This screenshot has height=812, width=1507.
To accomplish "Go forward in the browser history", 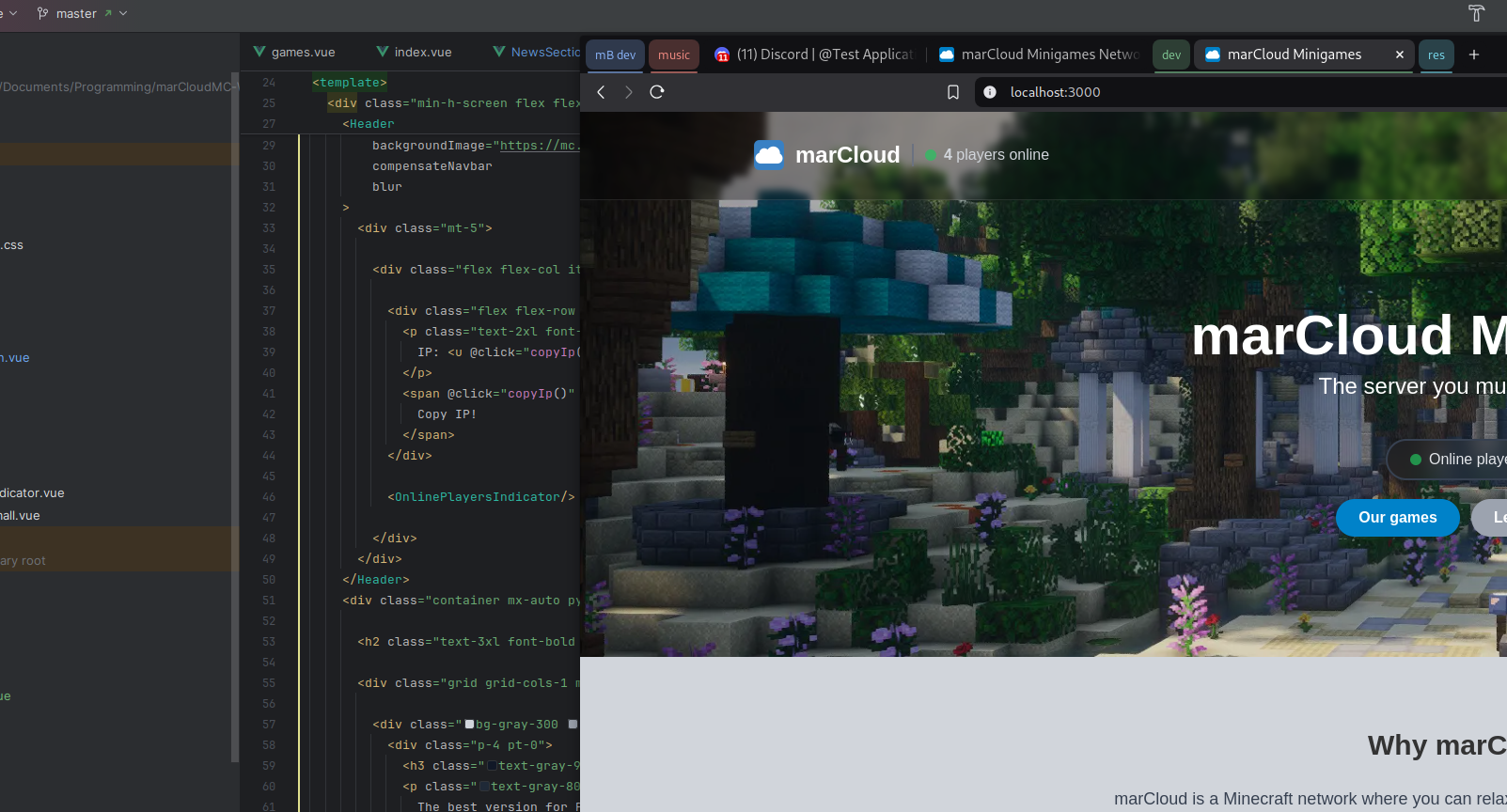I will [629, 92].
